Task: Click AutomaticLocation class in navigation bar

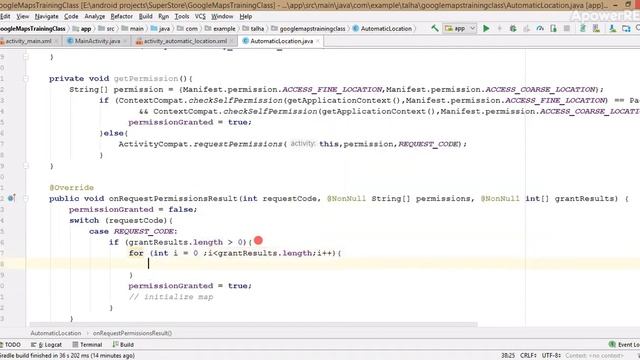Action: tap(382, 29)
